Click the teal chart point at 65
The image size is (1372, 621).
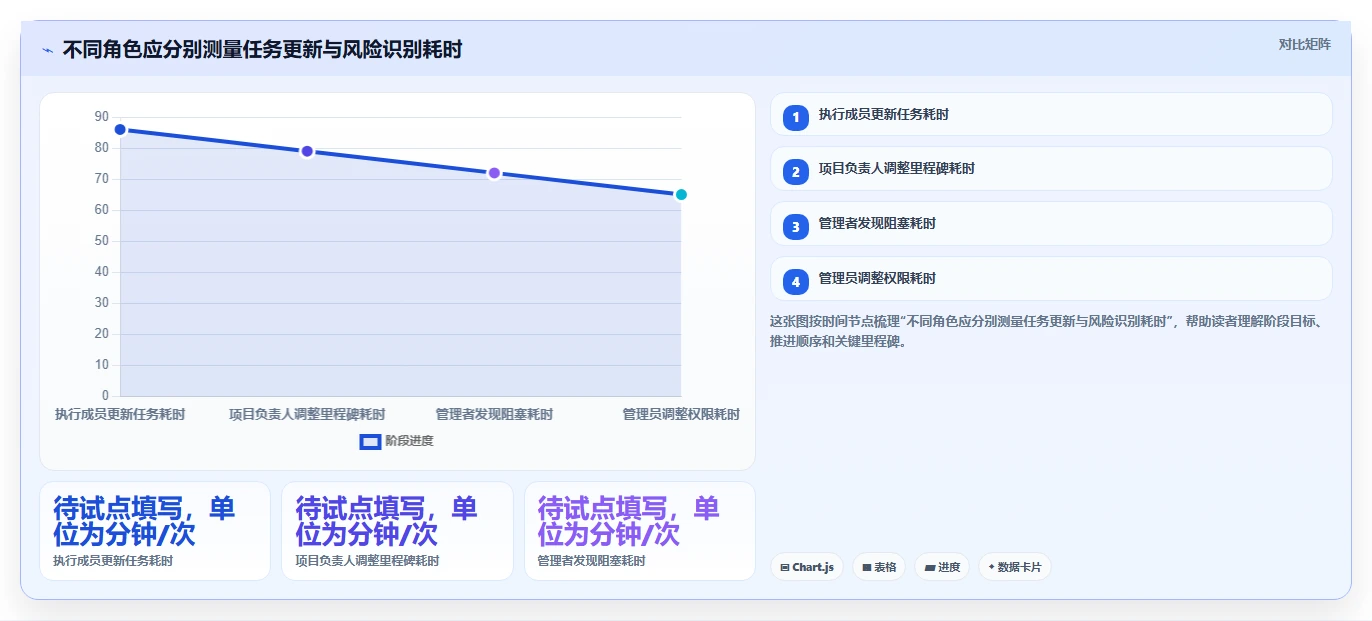681,194
